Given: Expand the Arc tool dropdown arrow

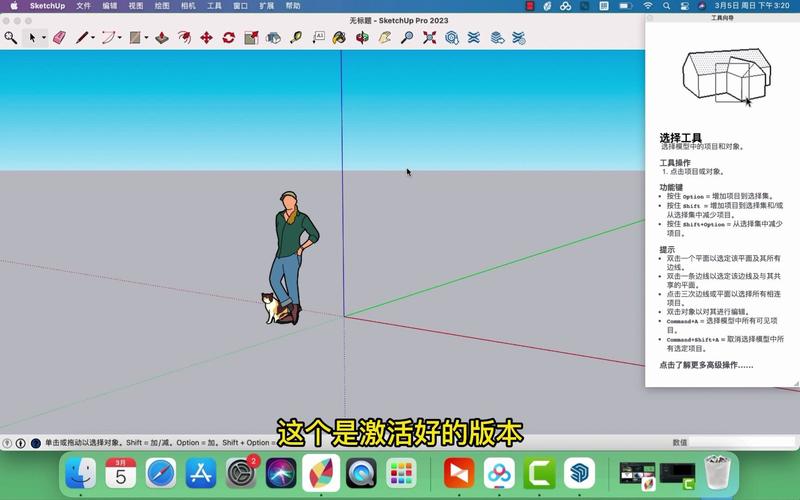Looking at the screenshot, I should click(120, 38).
